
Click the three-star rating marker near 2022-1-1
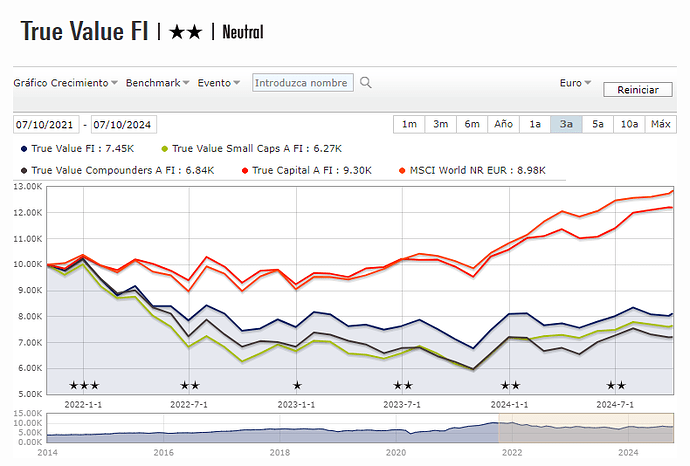(x=84, y=386)
